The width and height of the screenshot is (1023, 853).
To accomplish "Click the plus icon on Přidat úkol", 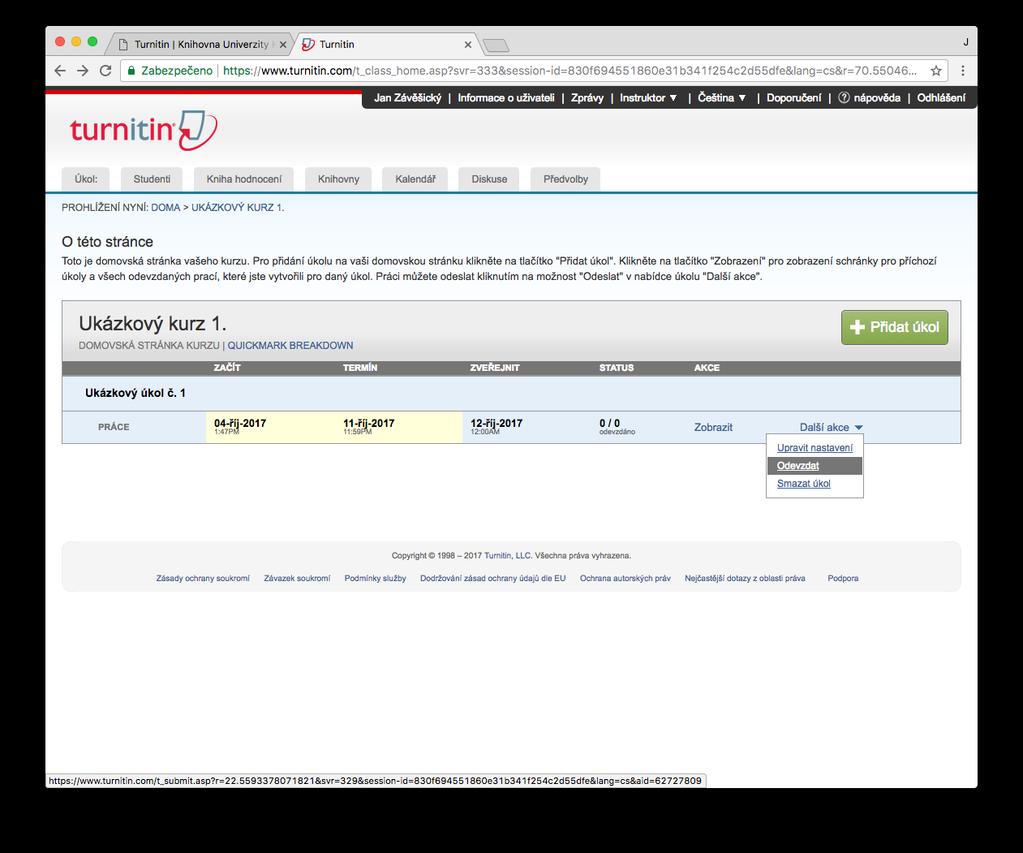I will [857, 327].
